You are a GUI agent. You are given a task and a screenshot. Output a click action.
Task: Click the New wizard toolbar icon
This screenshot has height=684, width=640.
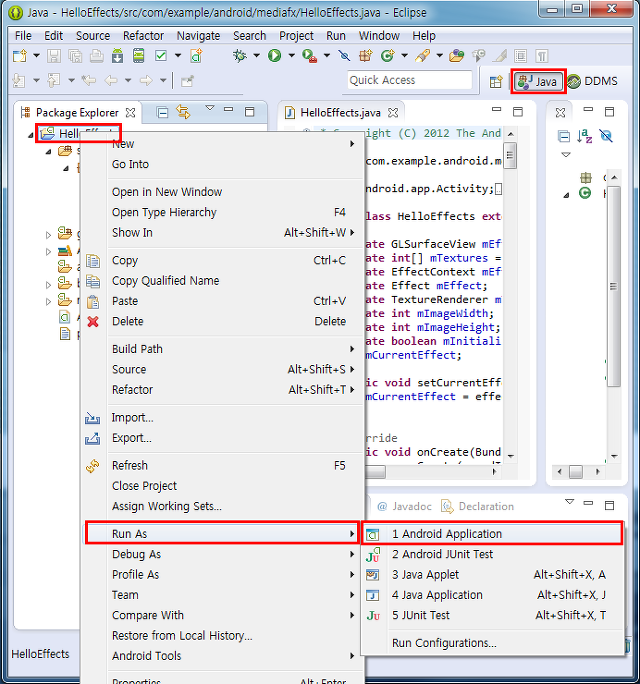[x=19, y=56]
